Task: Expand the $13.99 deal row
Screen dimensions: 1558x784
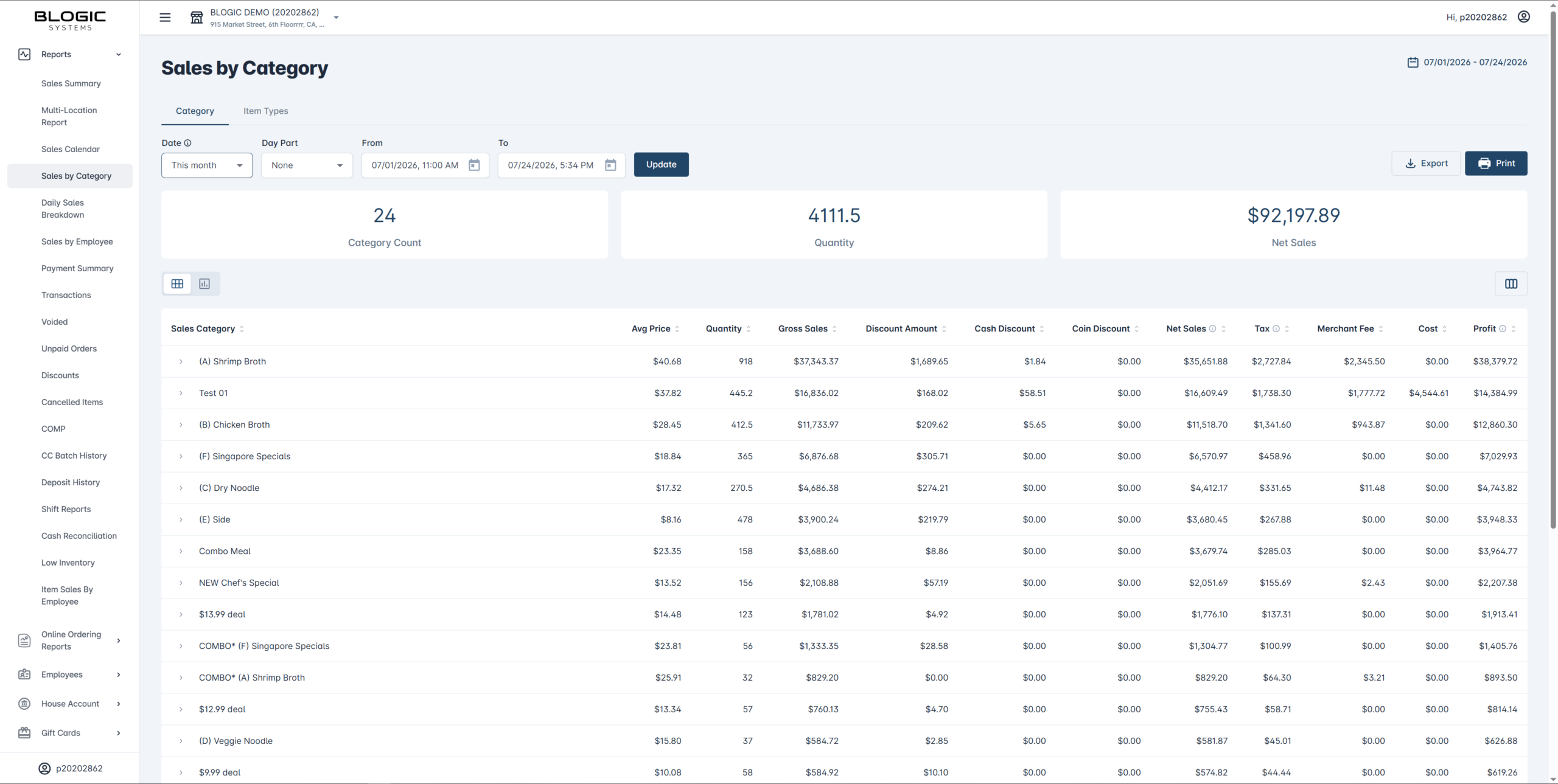Action: click(181, 614)
